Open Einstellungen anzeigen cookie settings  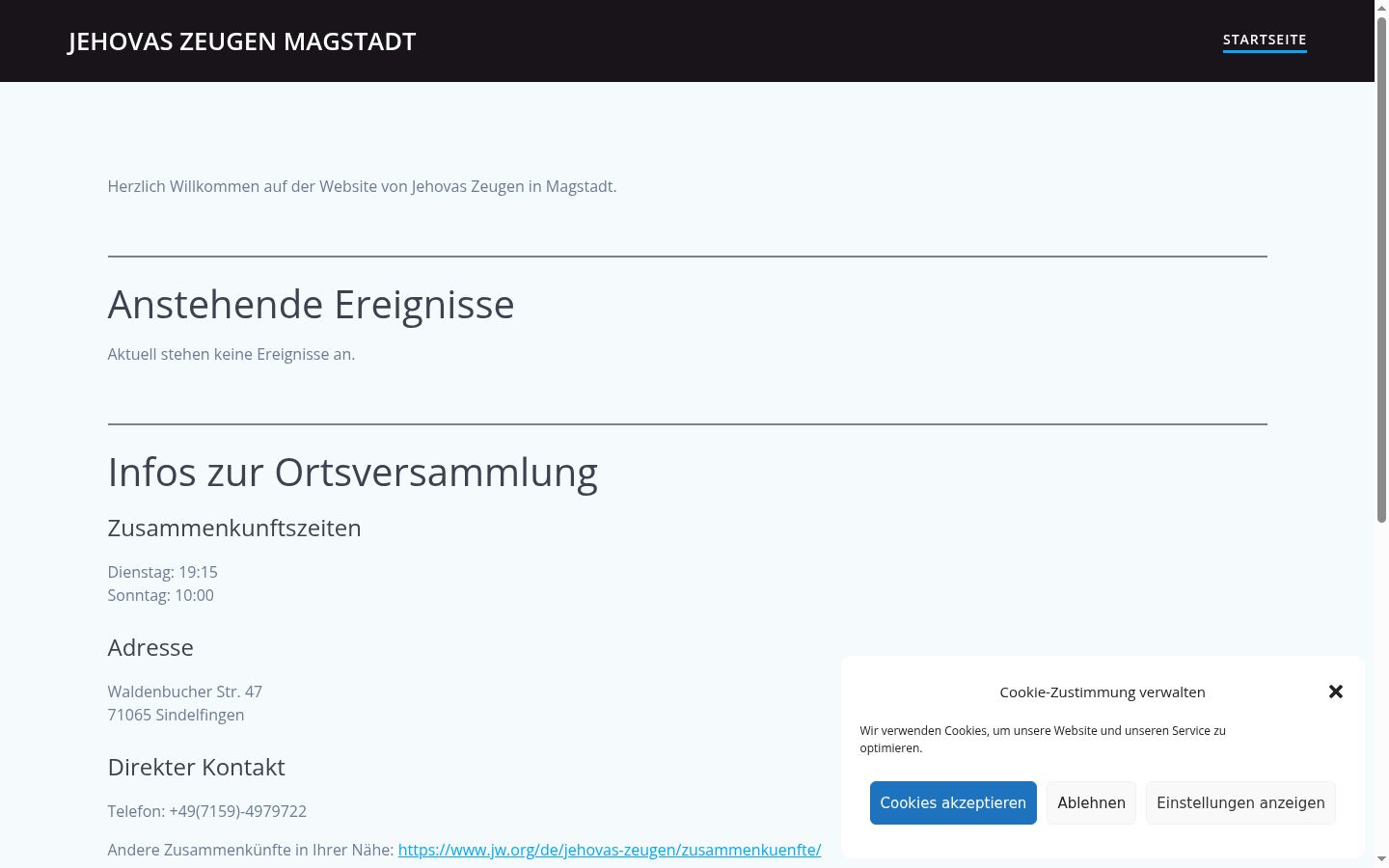click(x=1240, y=802)
